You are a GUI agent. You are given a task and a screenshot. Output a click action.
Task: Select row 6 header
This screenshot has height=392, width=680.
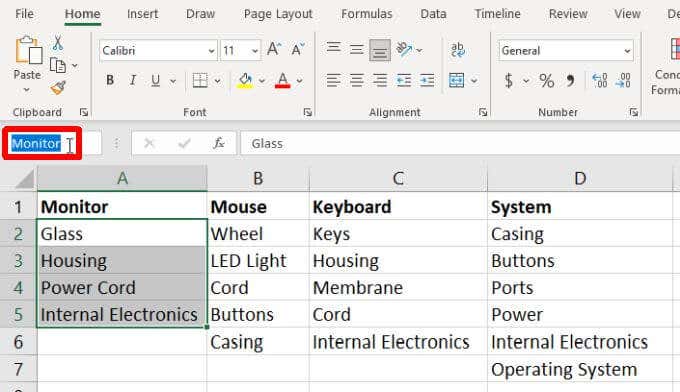pyautogui.click(x=18, y=342)
